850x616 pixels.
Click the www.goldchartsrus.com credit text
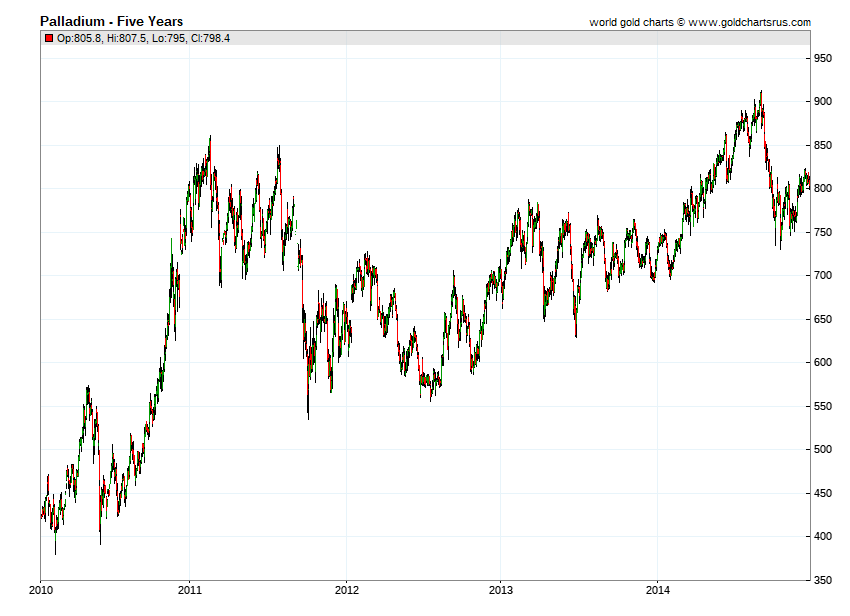click(x=750, y=22)
